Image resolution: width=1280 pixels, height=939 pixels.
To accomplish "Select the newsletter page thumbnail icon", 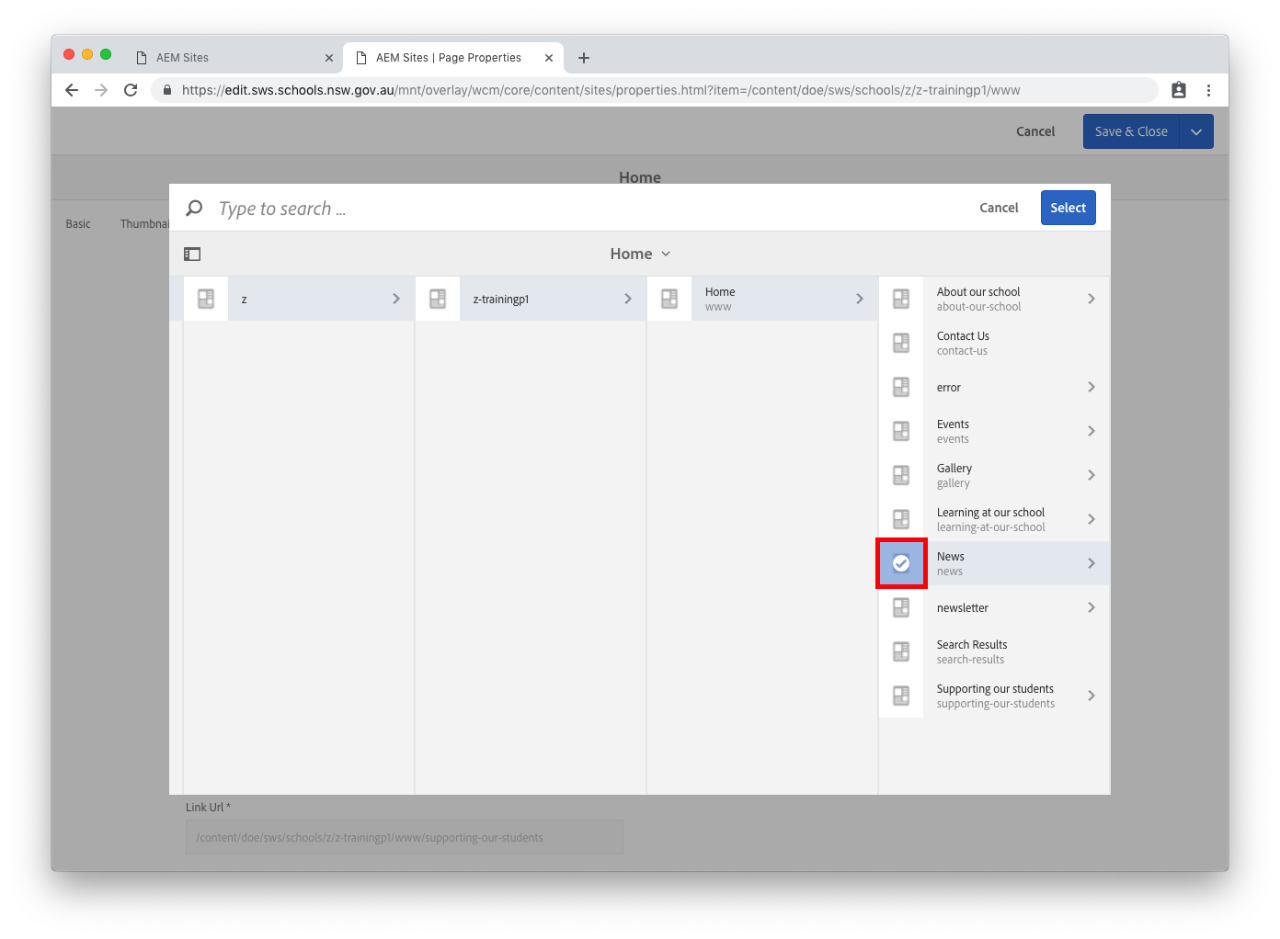I will pyautogui.click(x=901, y=607).
